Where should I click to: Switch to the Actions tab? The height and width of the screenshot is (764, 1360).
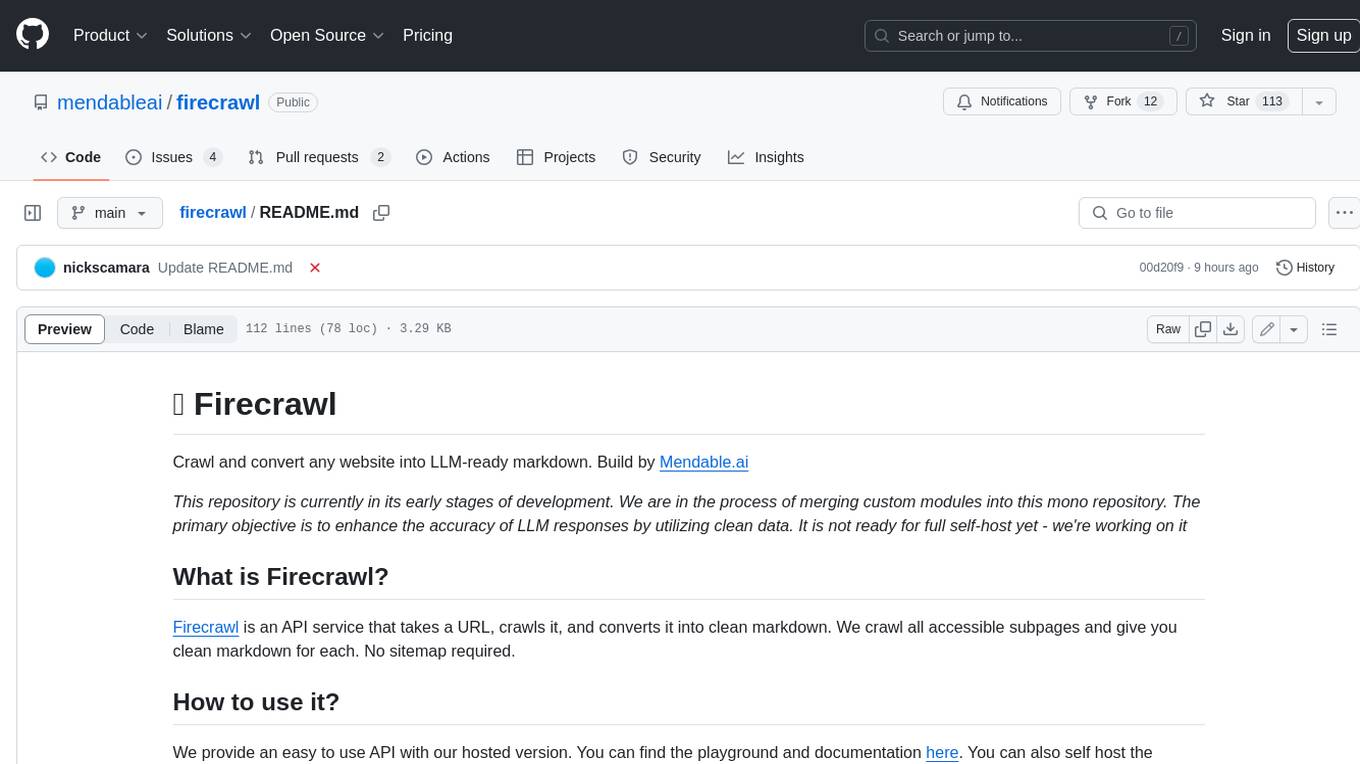[x=453, y=157]
